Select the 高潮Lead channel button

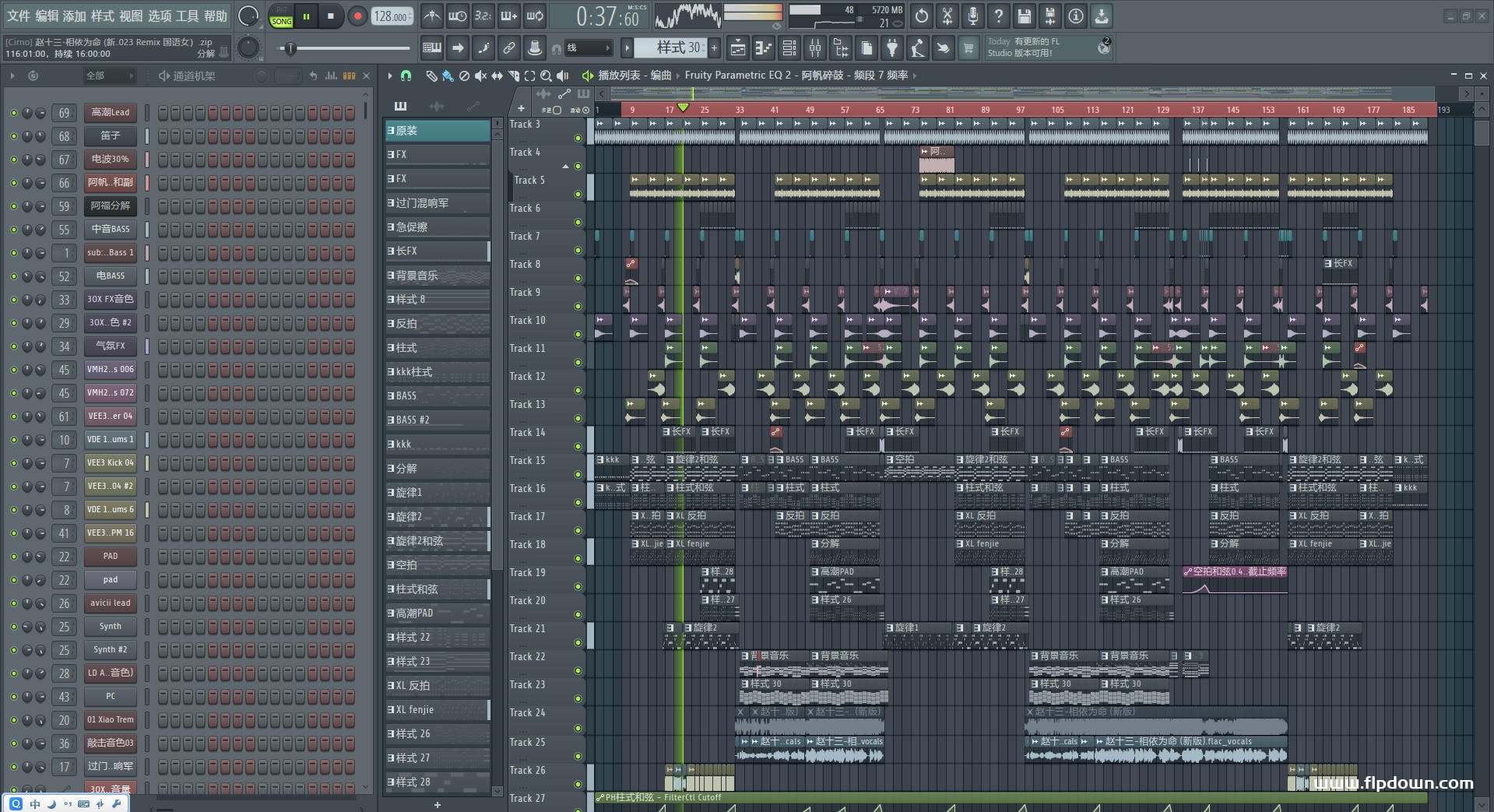(111, 113)
